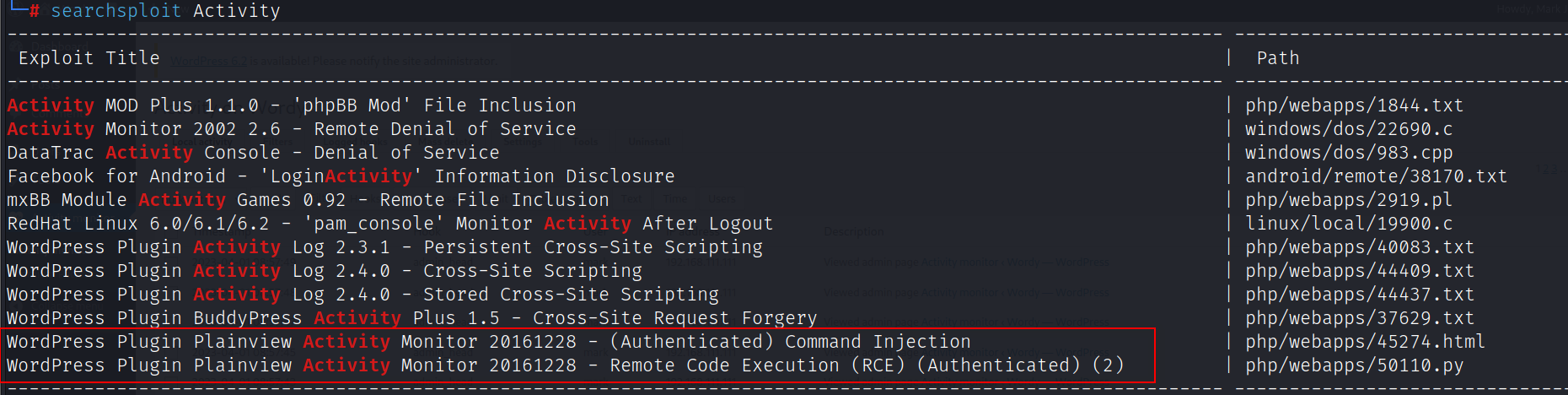Click the path linux/local/19900.c
Screen dimensions: 1568x395
pyautogui.click(x=1349, y=224)
